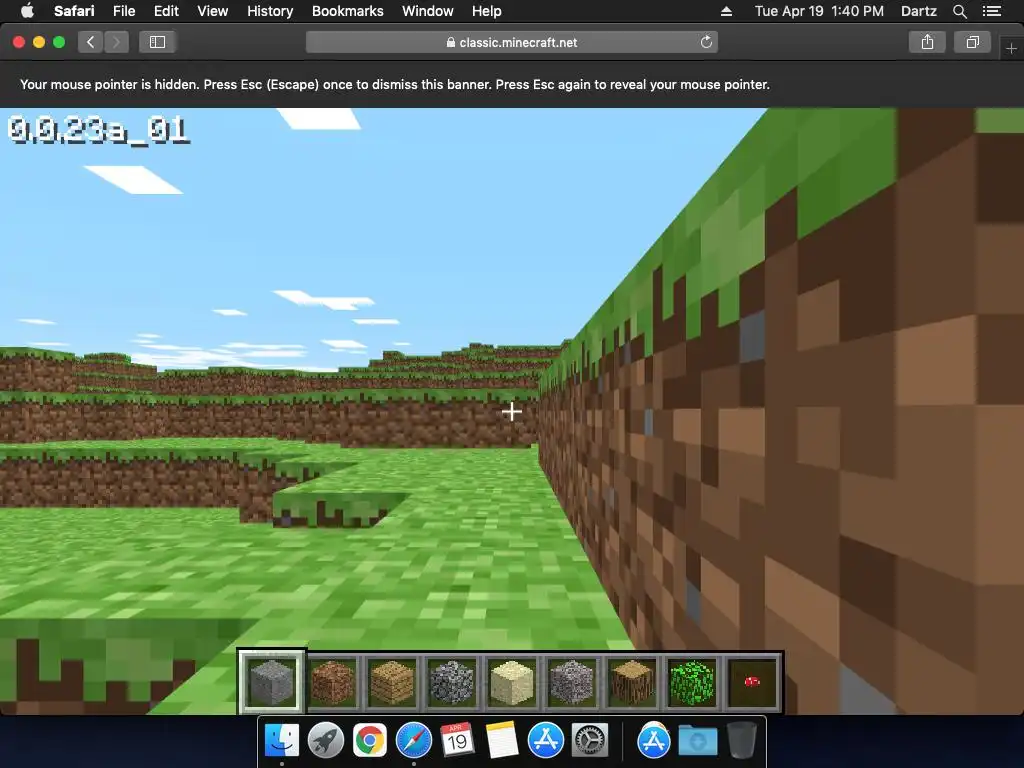
Task: Open Finder from the Dock
Action: tap(282, 741)
